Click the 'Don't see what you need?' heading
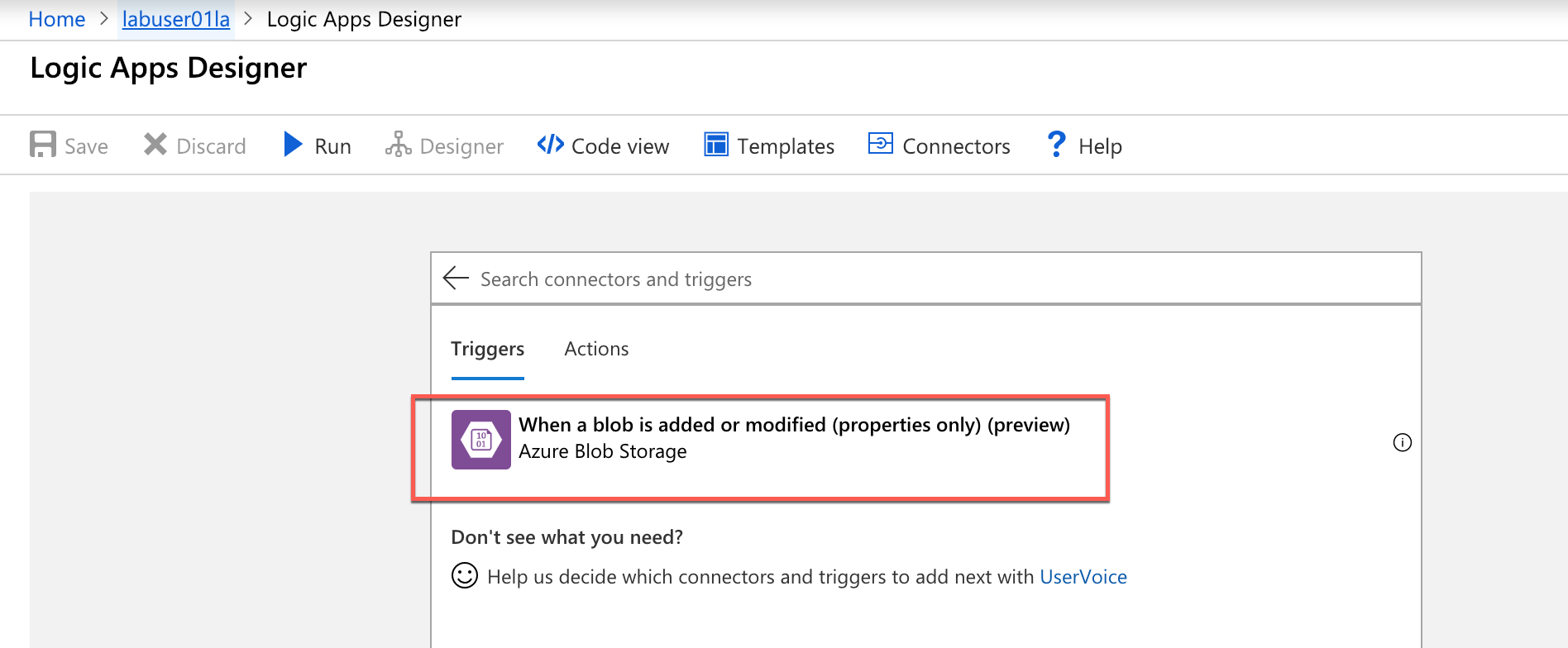This screenshot has height=648, width=1568. (x=567, y=537)
